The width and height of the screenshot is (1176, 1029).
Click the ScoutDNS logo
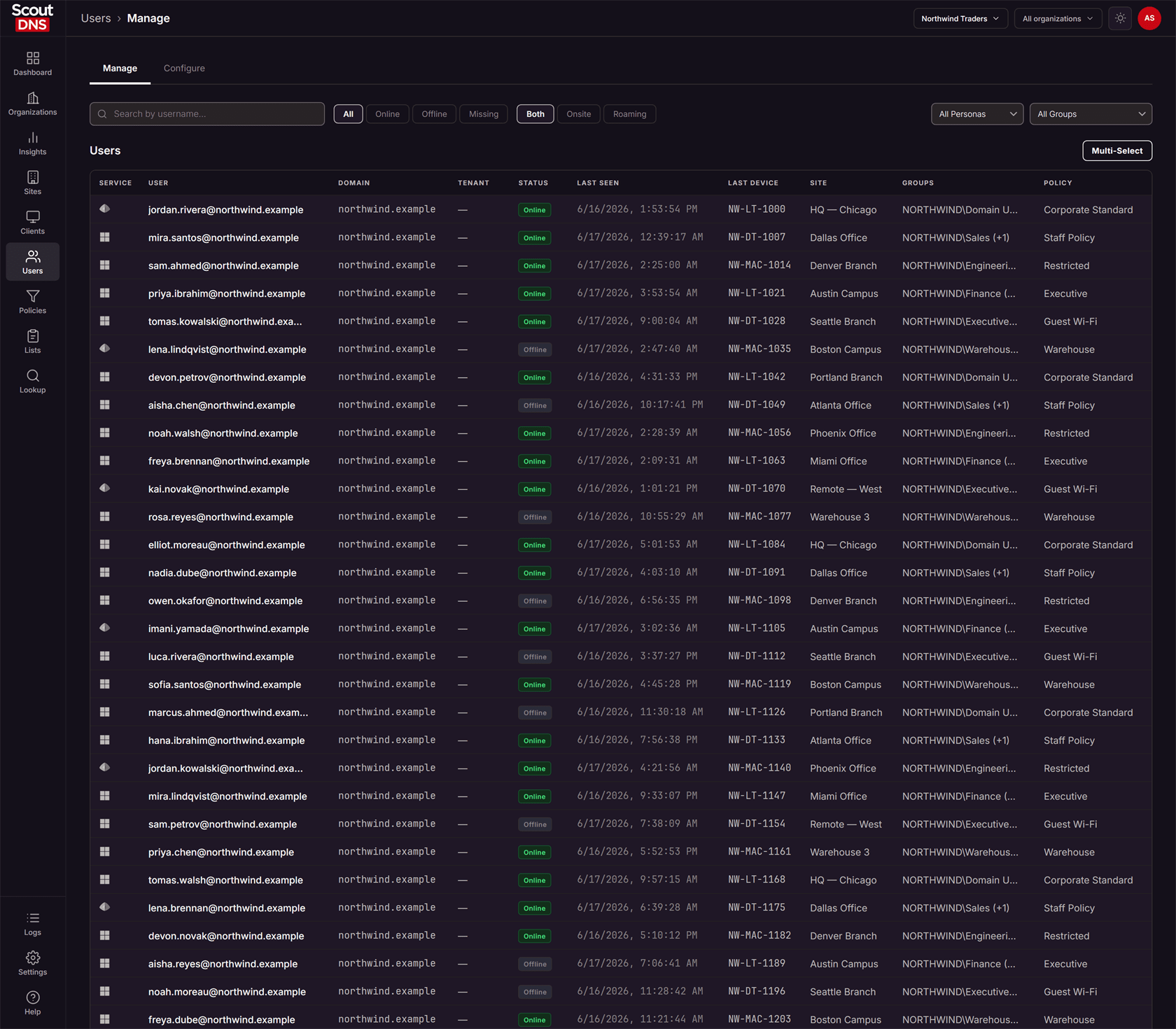pyautogui.click(x=32, y=18)
